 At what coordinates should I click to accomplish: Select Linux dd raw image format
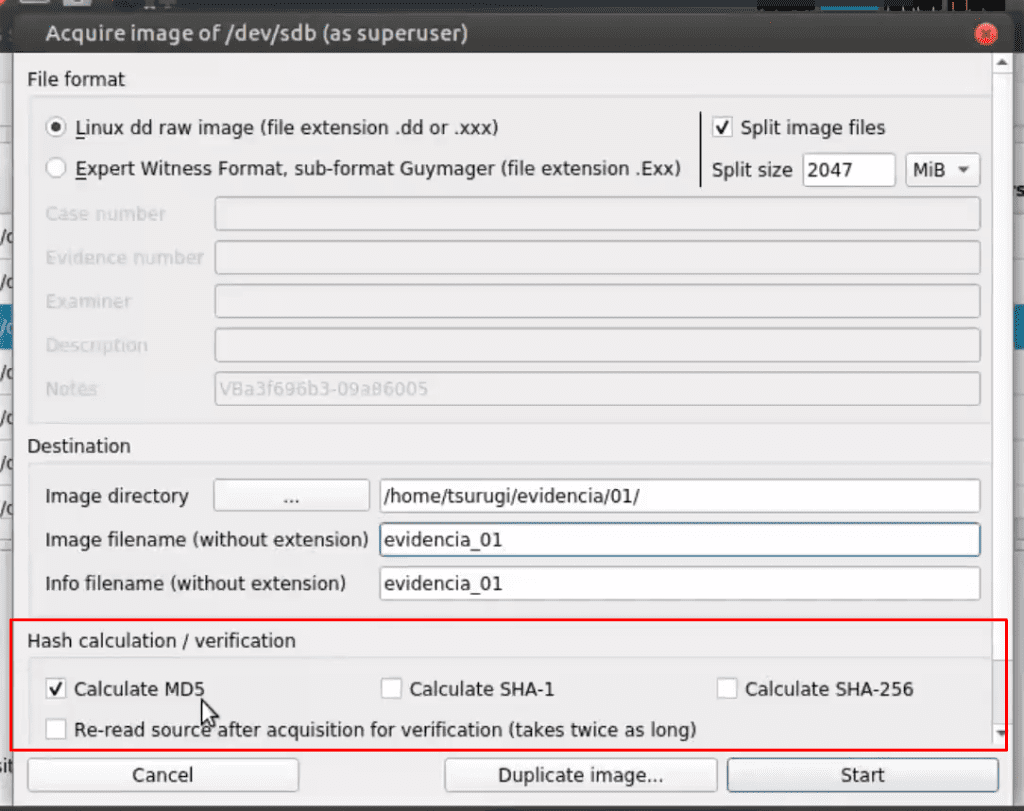pyautogui.click(x=56, y=127)
